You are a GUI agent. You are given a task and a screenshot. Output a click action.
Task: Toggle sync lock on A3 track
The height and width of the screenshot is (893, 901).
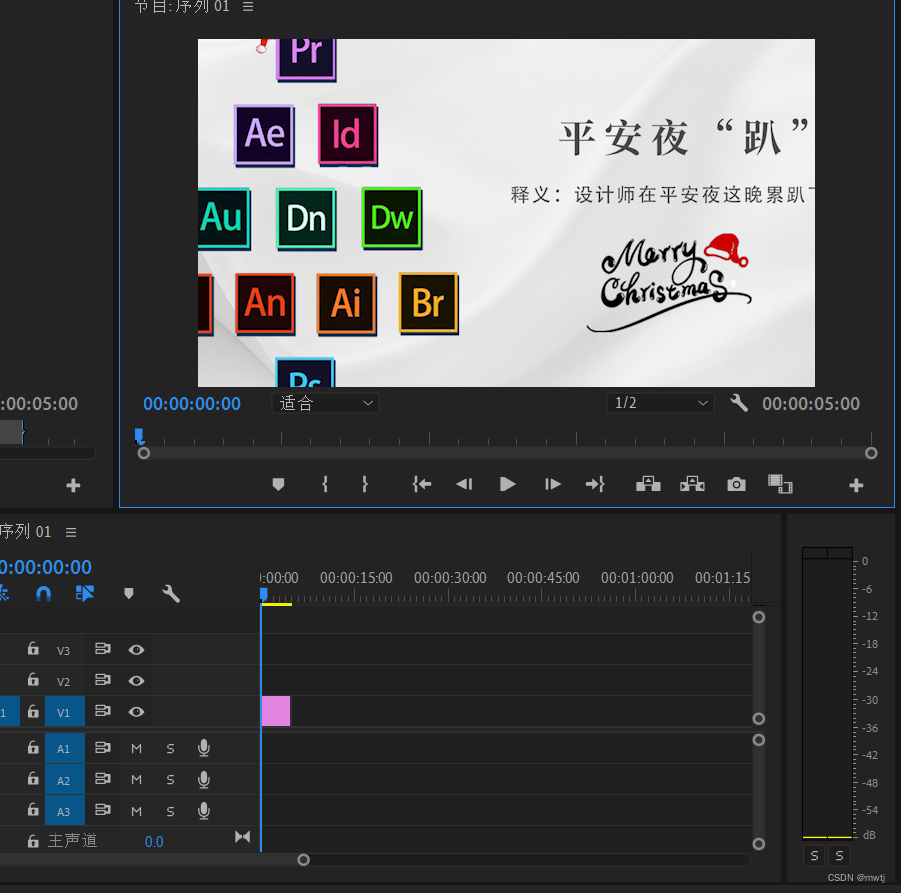point(103,810)
